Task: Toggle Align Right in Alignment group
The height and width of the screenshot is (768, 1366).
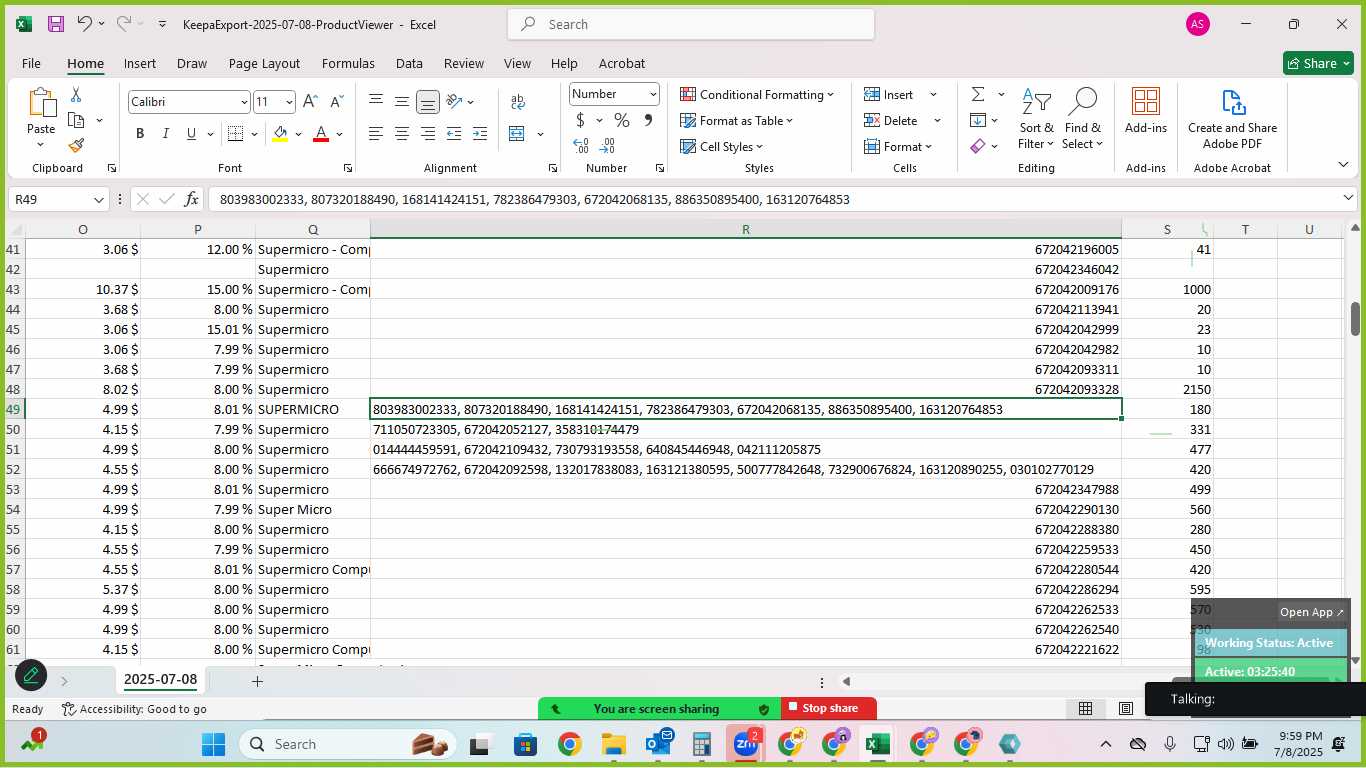Action: click(427, 134)
